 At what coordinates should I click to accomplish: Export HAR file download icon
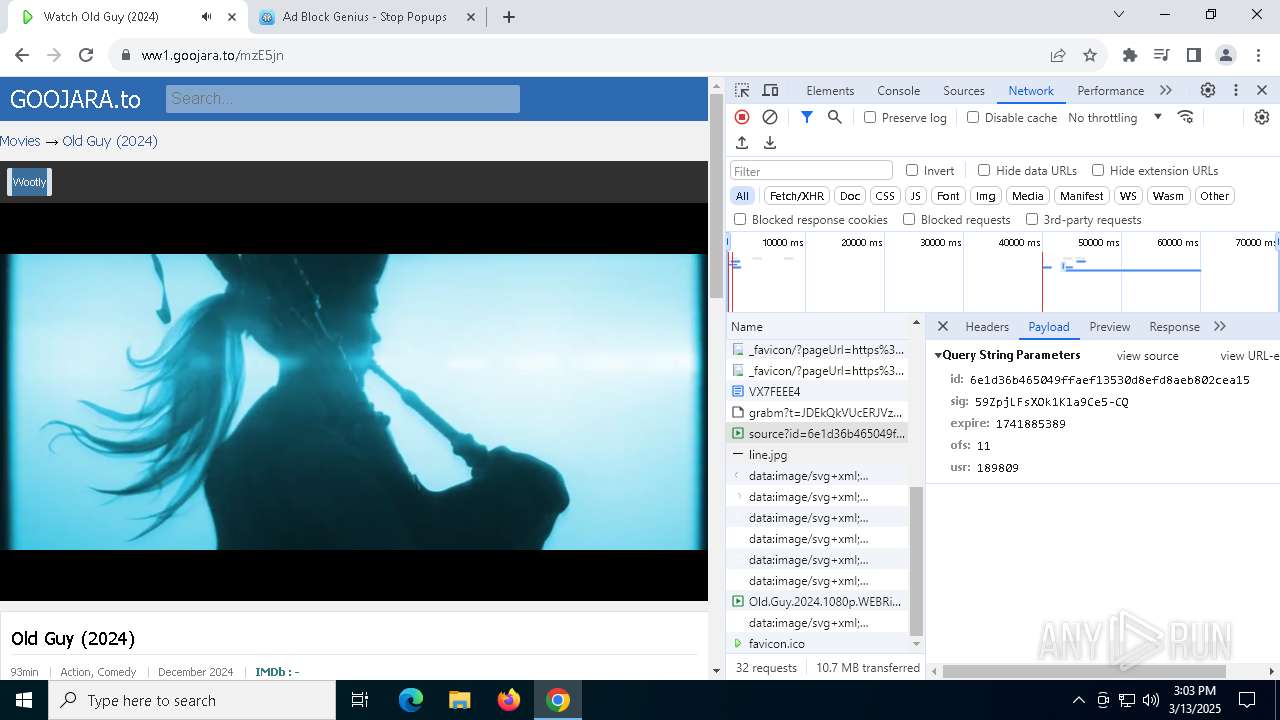(770, 143)
